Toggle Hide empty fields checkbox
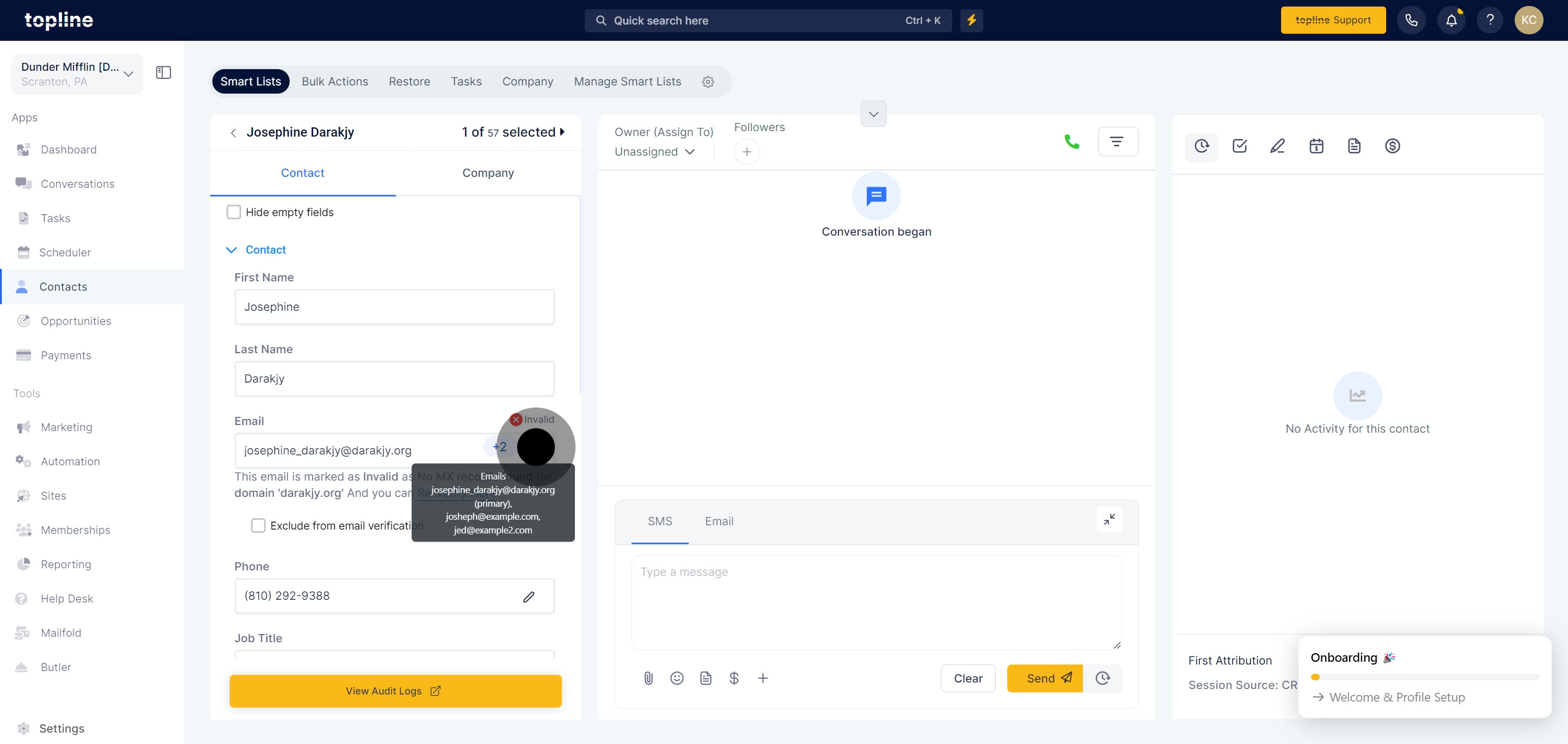The image size is (1568, 744). point(234,212)
